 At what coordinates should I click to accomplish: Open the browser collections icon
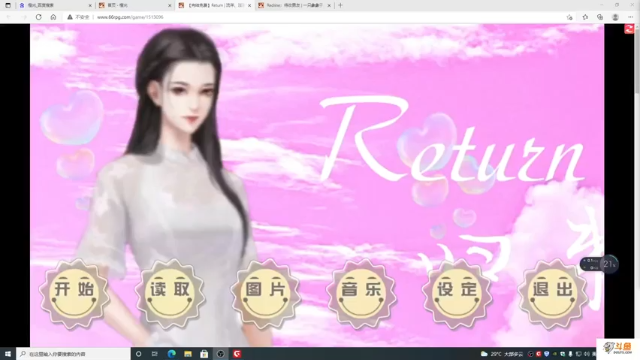pyautogui.click(x=600, y=17)
